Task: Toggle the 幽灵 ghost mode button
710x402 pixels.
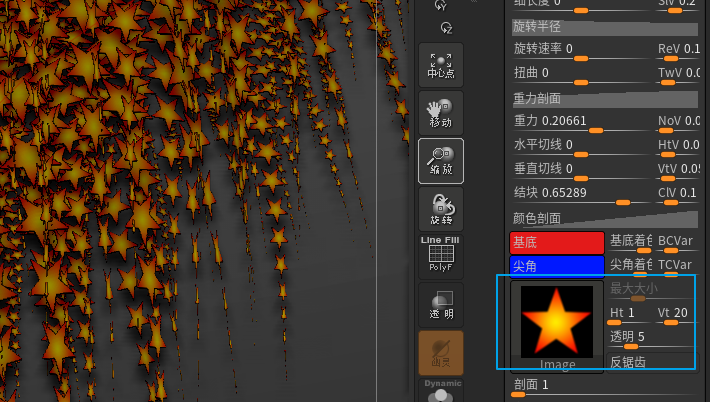Action: point(441,353)
